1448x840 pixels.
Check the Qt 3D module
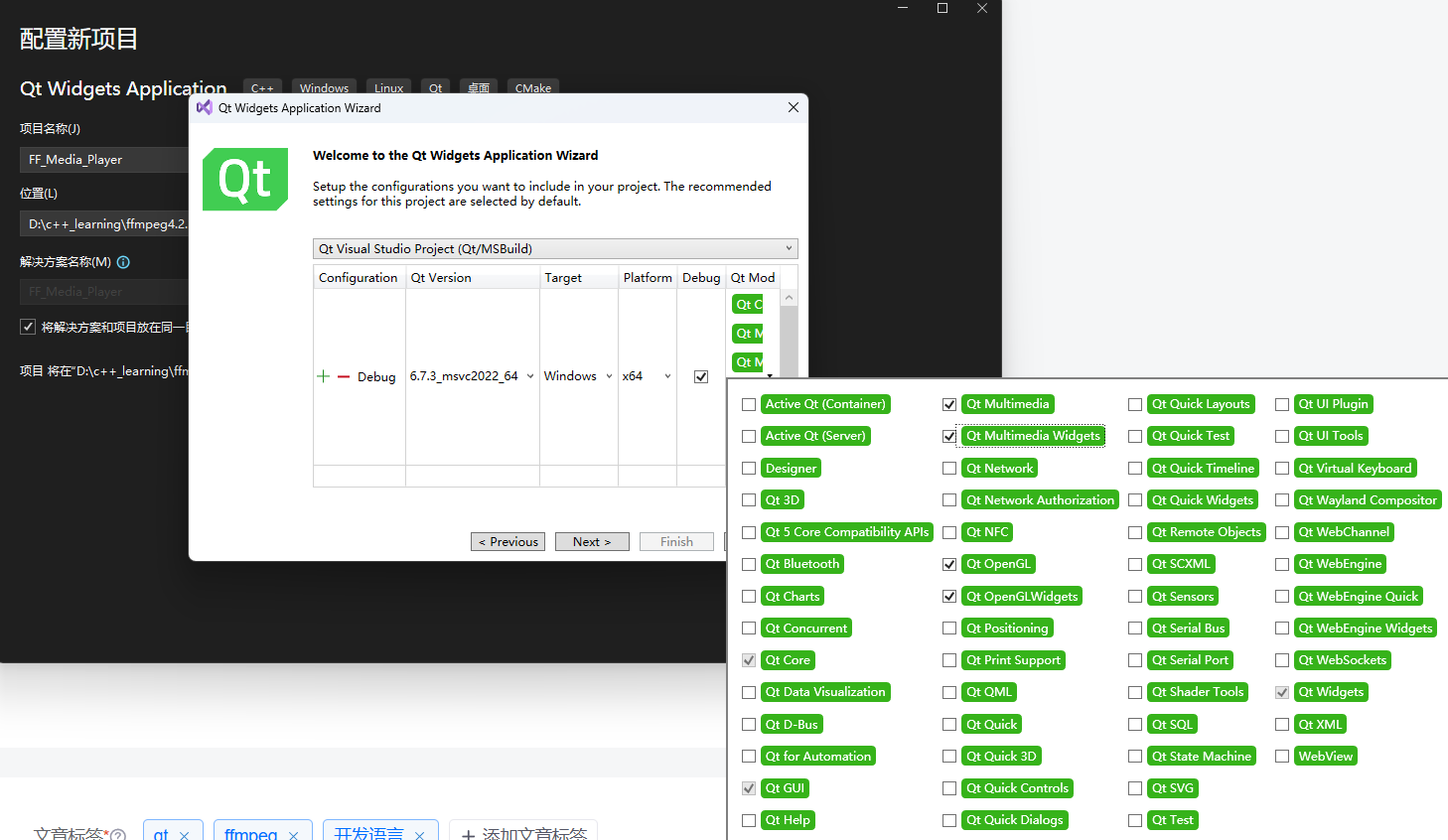coord(749,500)
